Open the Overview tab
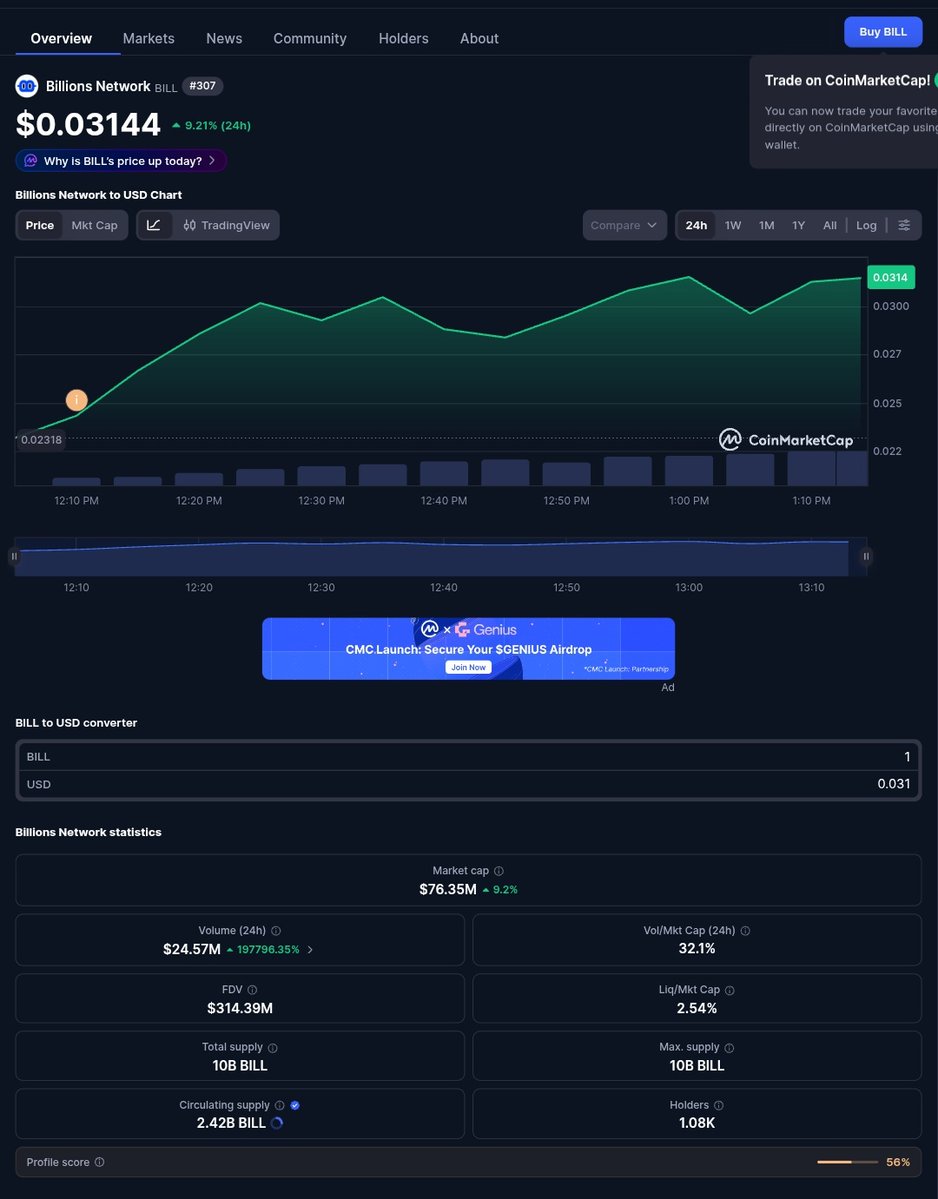Viewport: 938px width, 1199px height. [61, 38]
